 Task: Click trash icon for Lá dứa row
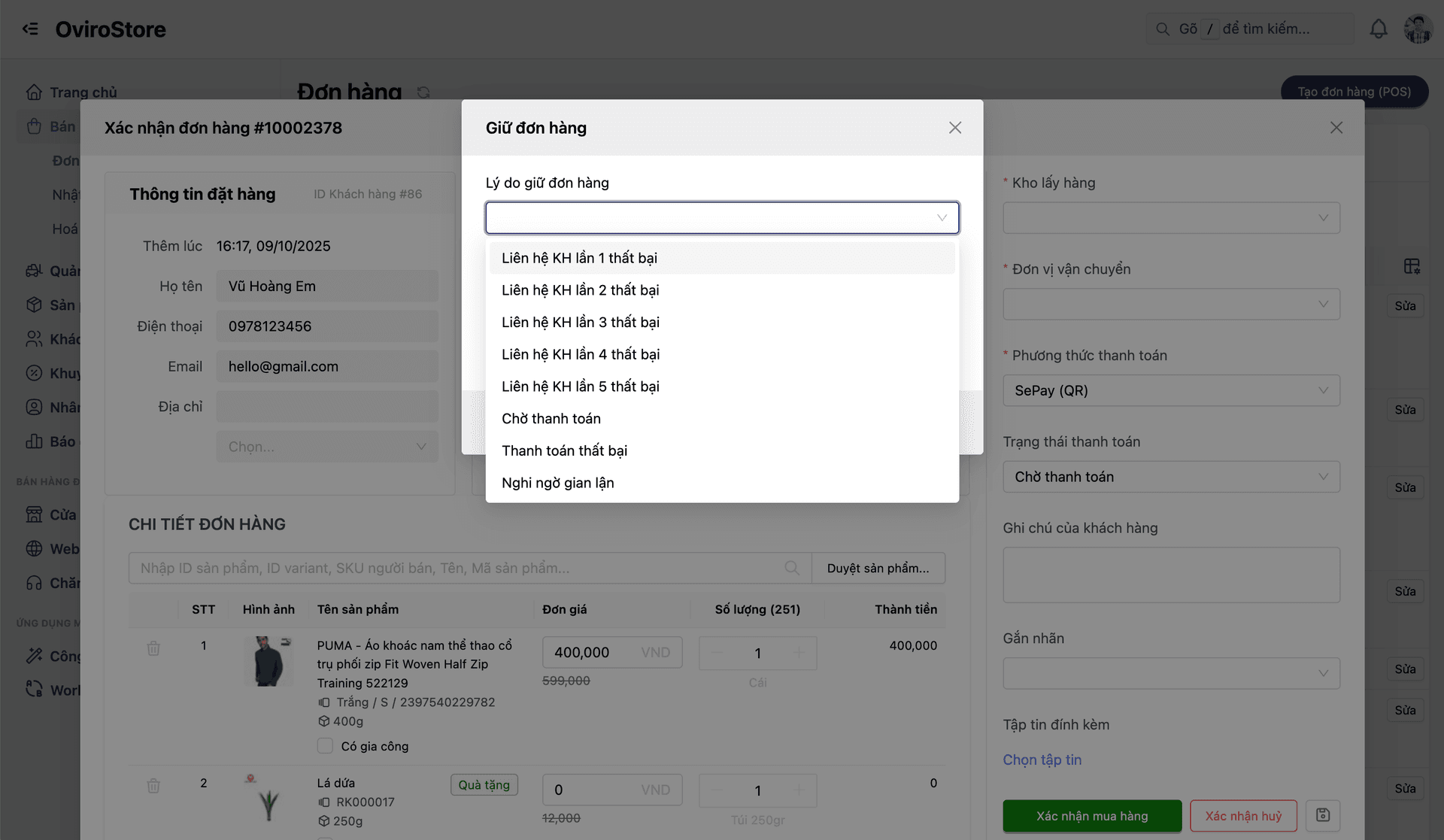[x=153, y=786]
